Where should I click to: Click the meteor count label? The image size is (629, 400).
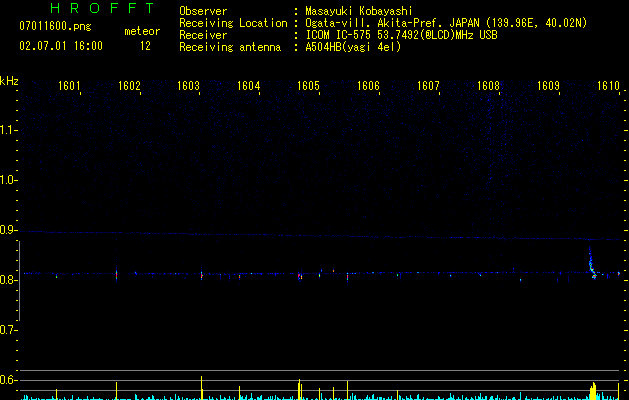click(142, 31)
